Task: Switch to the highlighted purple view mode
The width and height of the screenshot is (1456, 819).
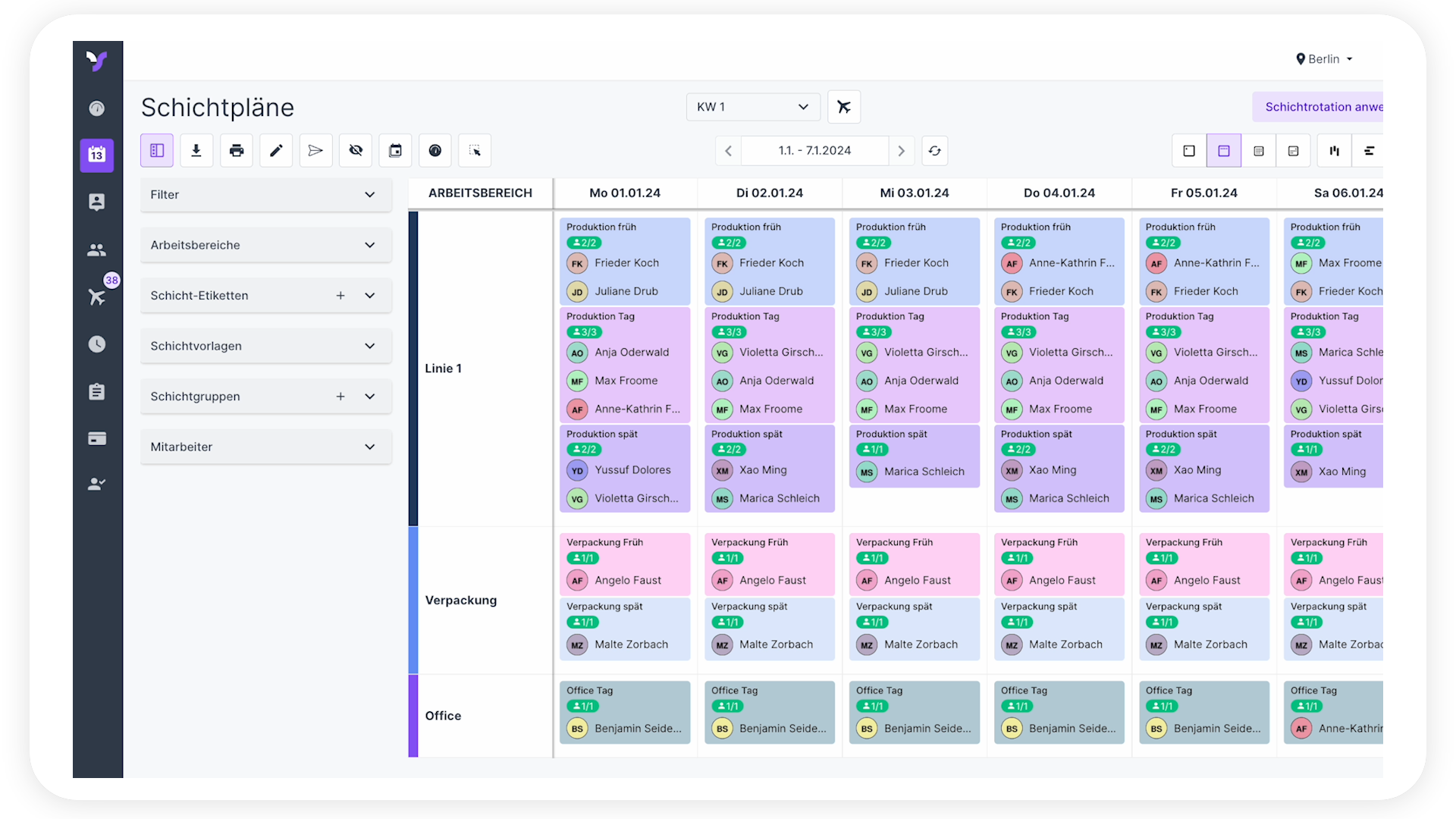Action: click(1224, 151)
